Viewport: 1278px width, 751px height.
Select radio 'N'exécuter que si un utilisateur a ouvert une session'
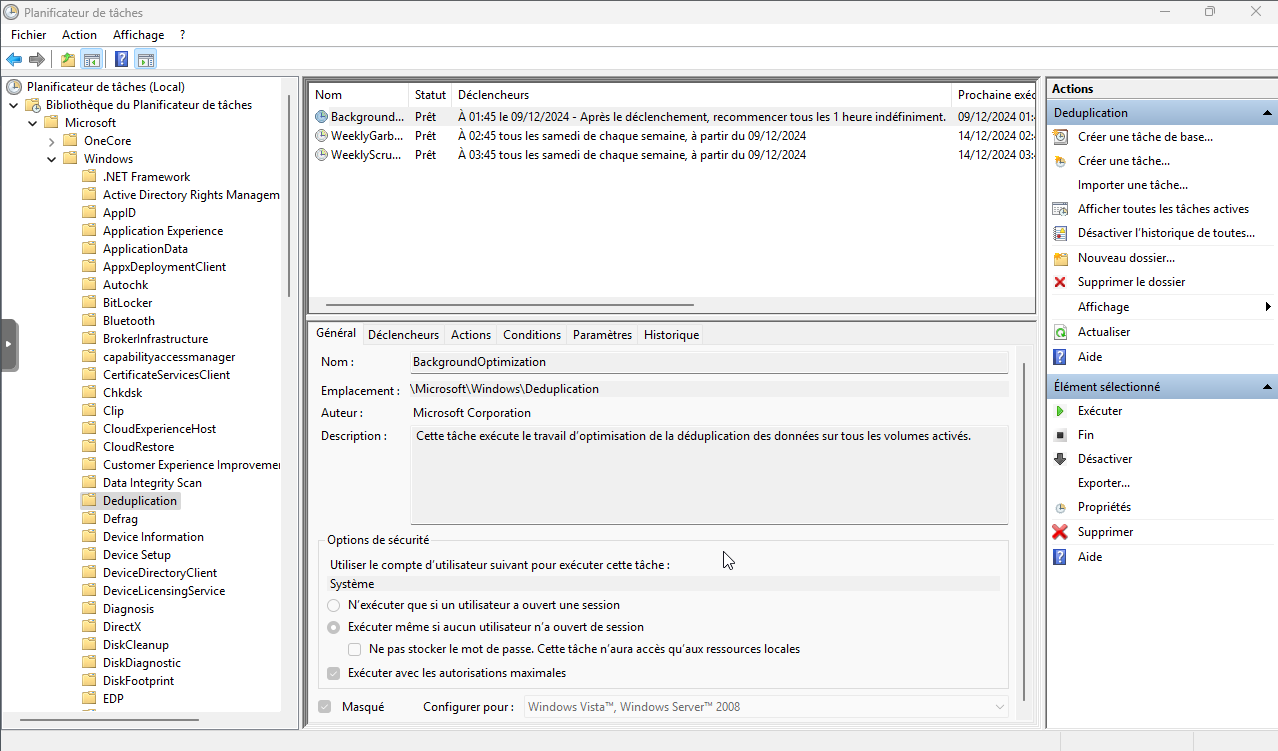(x=334, y=605)
